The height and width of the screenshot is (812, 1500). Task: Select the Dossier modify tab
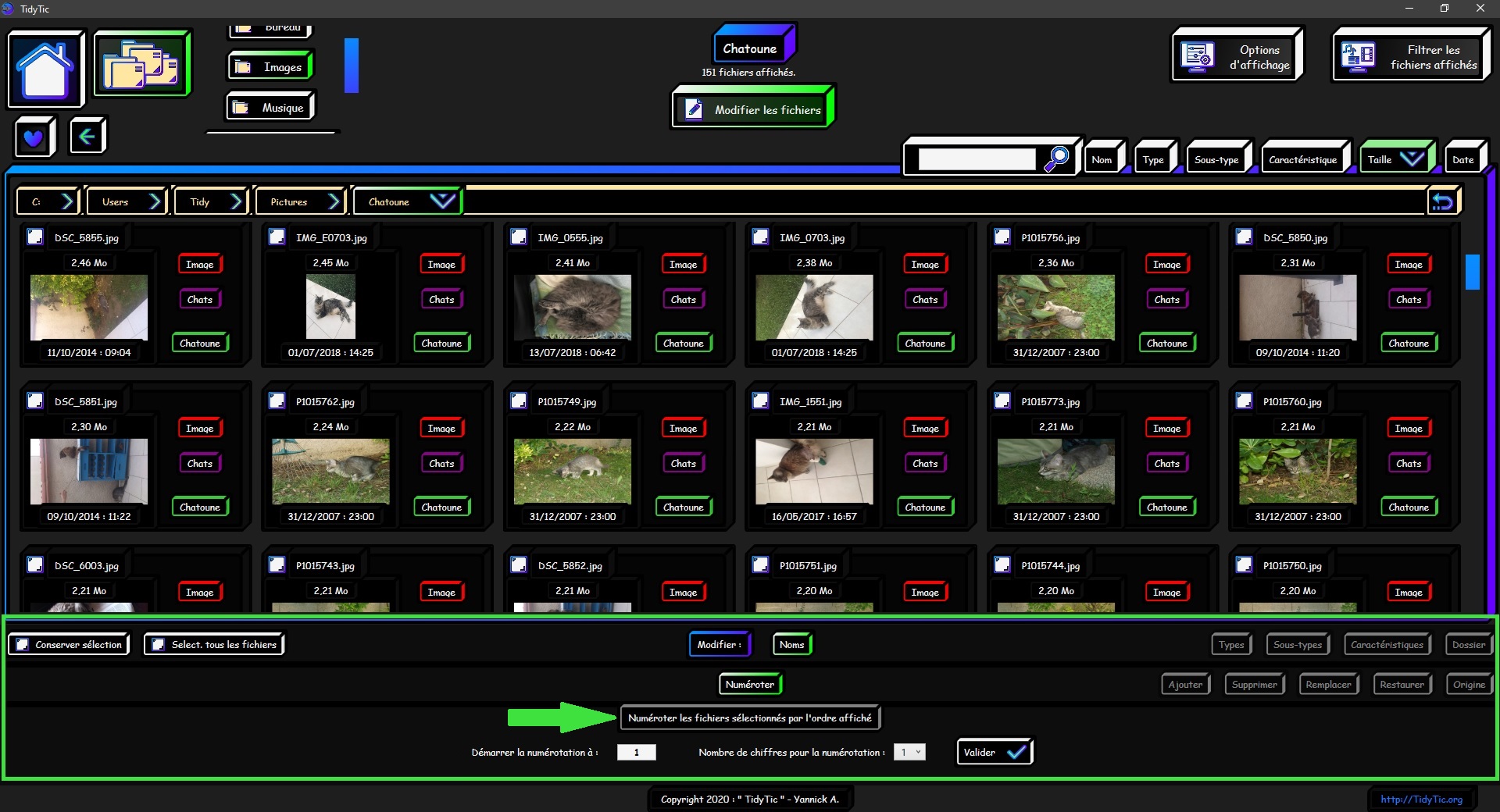click(x=1469, y=644)
